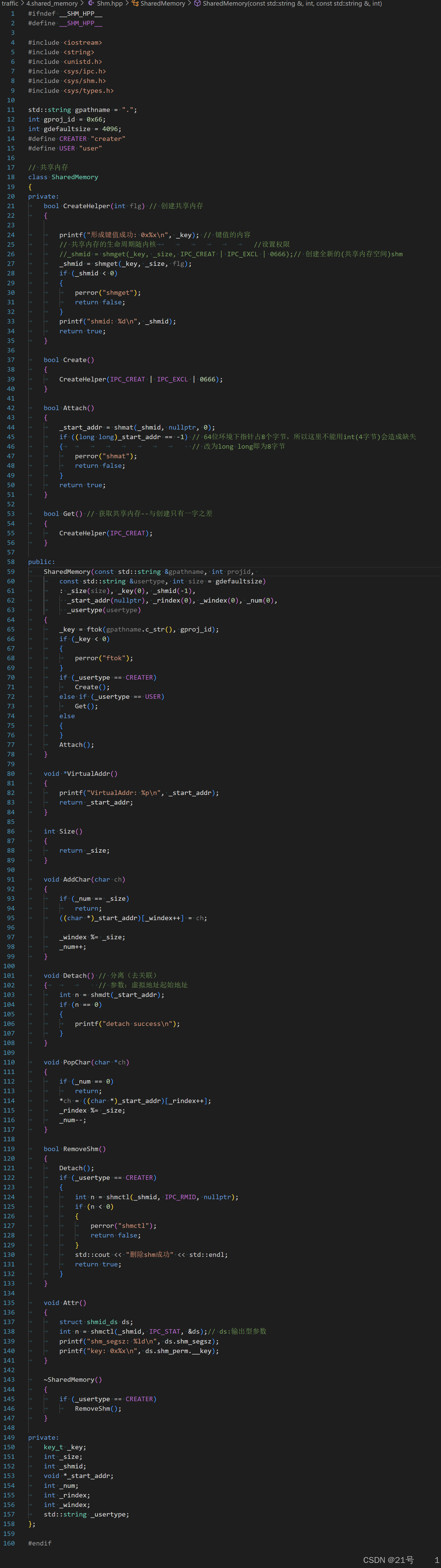Click line number 59 in the gutter
This screenshot has width=441, height=1568.
click(x=10, y=572)
